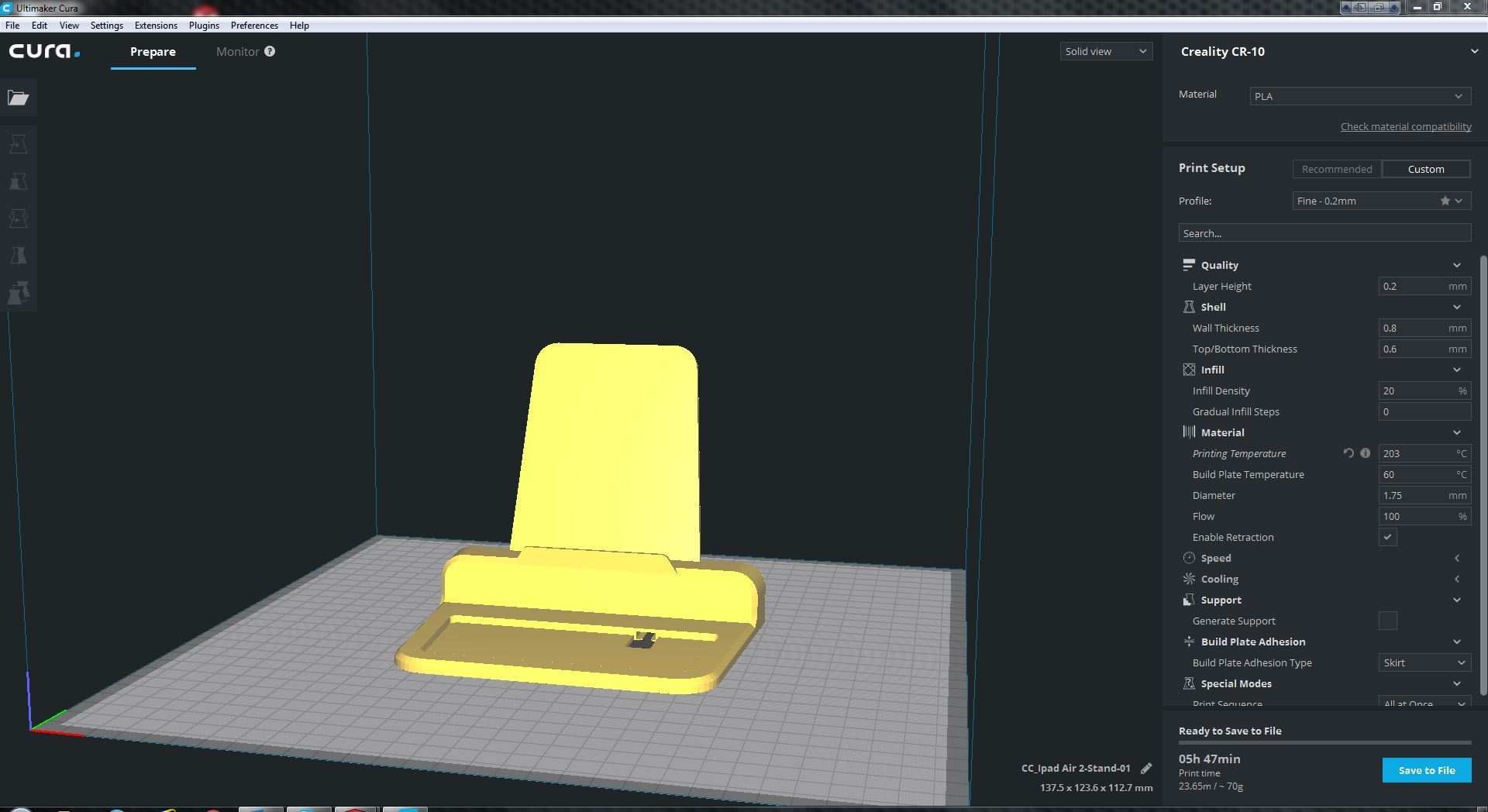This screenshot has width=1488, height=812.
Task: Click the slicing progress bar above print time
Action: (x=1324, y=742)
